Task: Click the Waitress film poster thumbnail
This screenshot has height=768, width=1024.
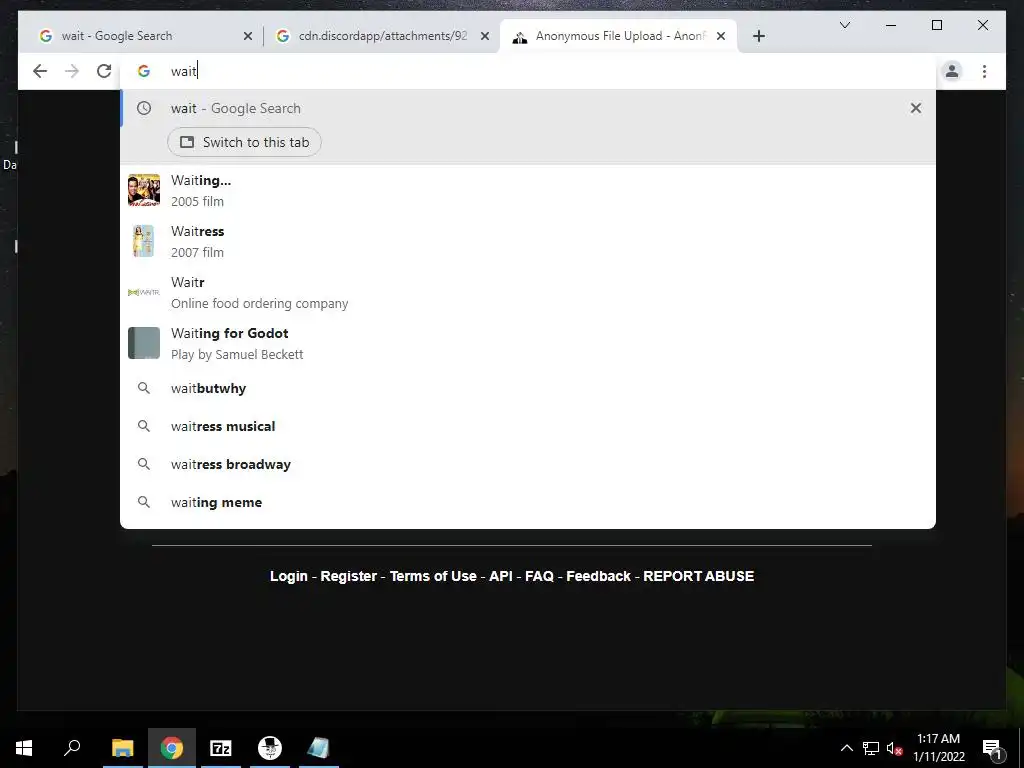Action: pyautogui.click(x=144, y=241)
